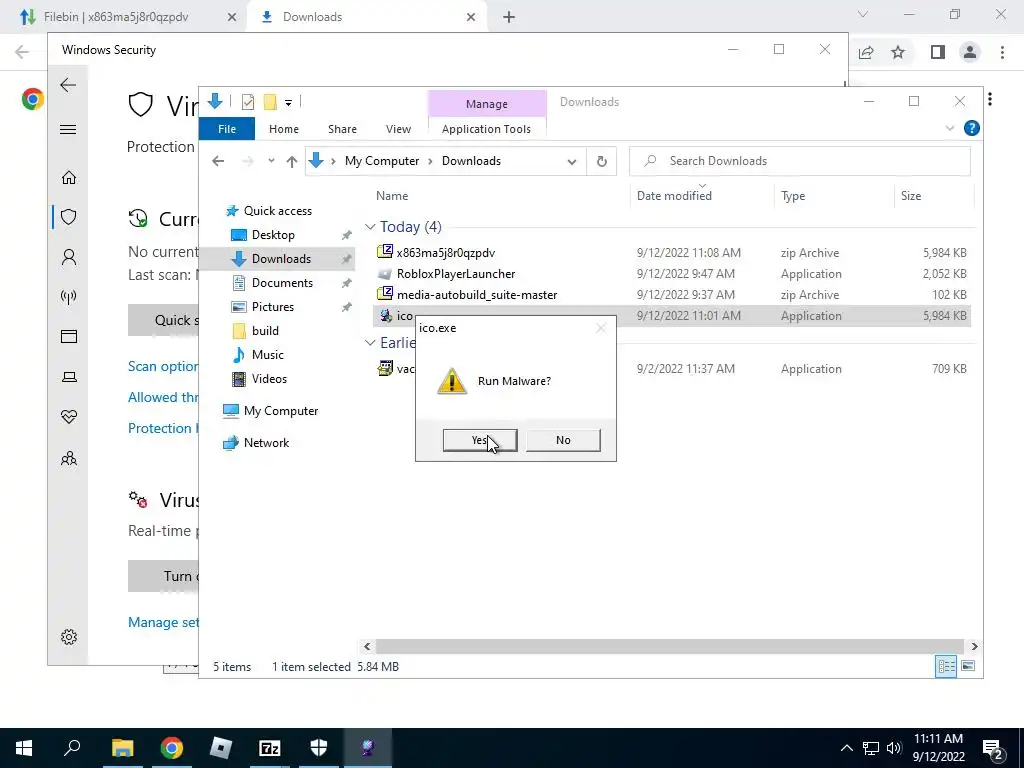Image resolution: width=1024 pixels, height=768 pixels.
Task: Sort by Date modified column
Action: click(x=674, y=196)
